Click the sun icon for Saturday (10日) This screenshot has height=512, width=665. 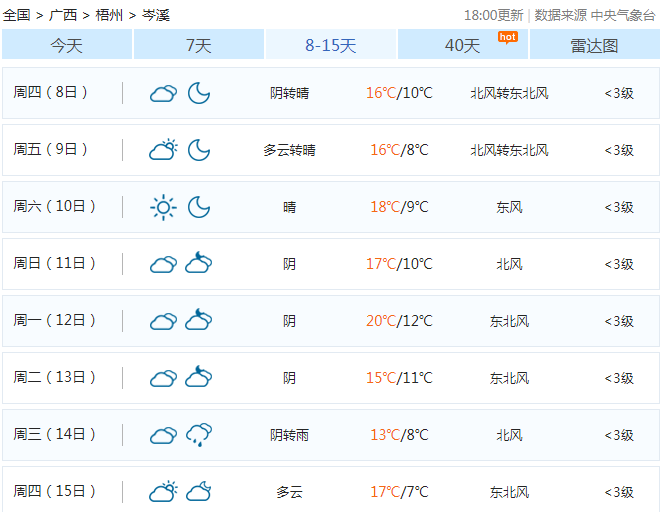(163, 207)
